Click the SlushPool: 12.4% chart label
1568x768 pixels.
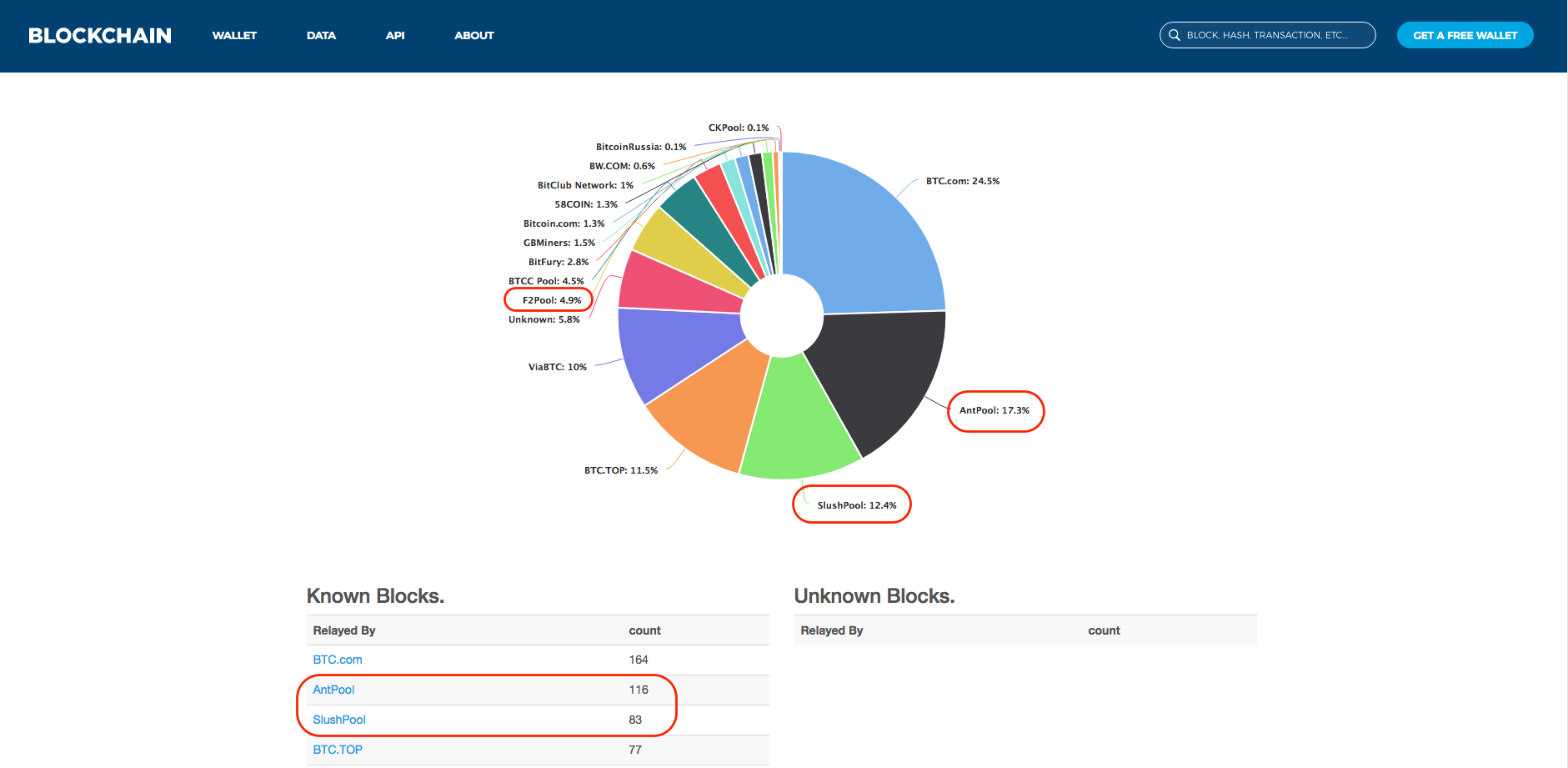point(857,505)
